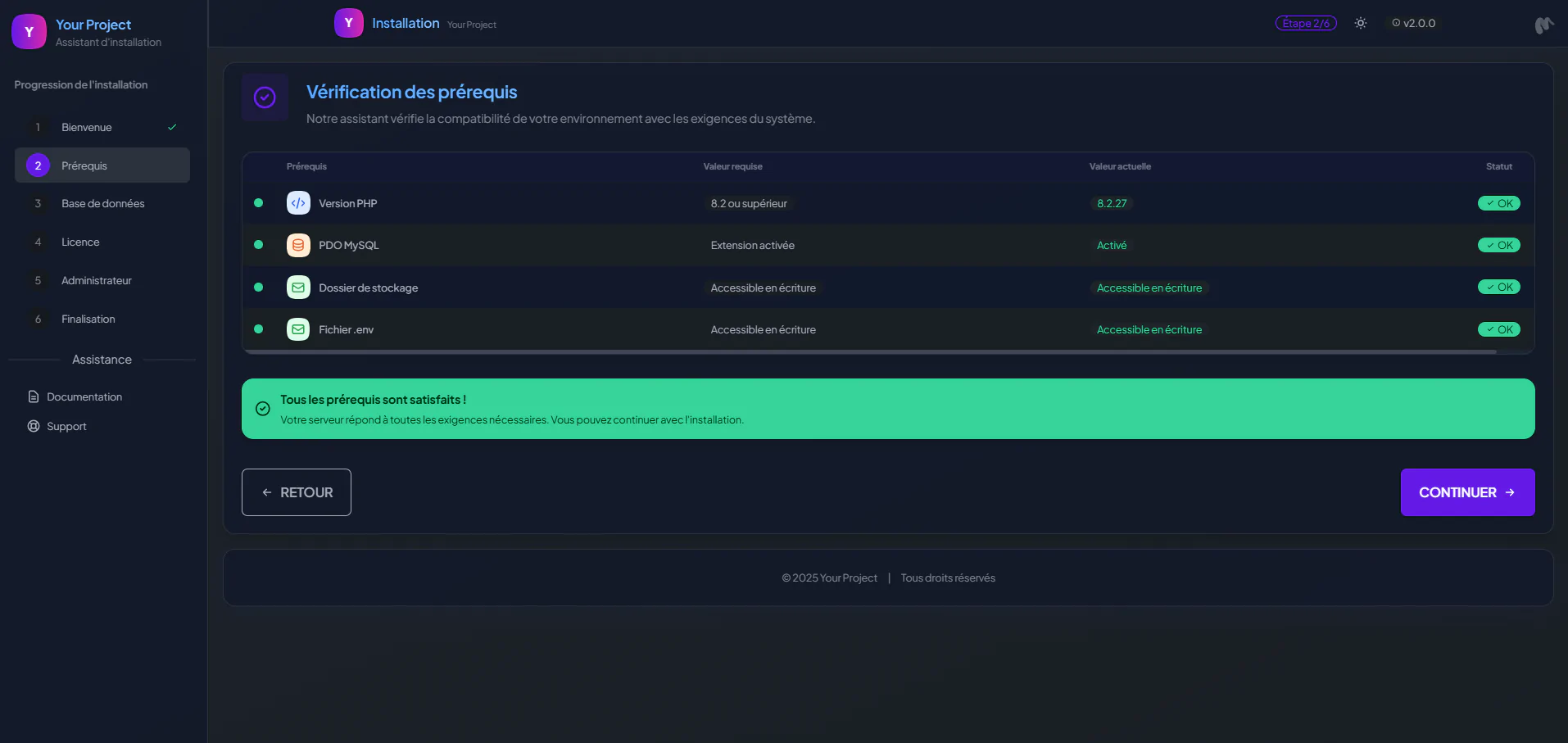Click the PDO MySQL database icon
Screen dimensions: 1568x743
(x=298, y=245)
